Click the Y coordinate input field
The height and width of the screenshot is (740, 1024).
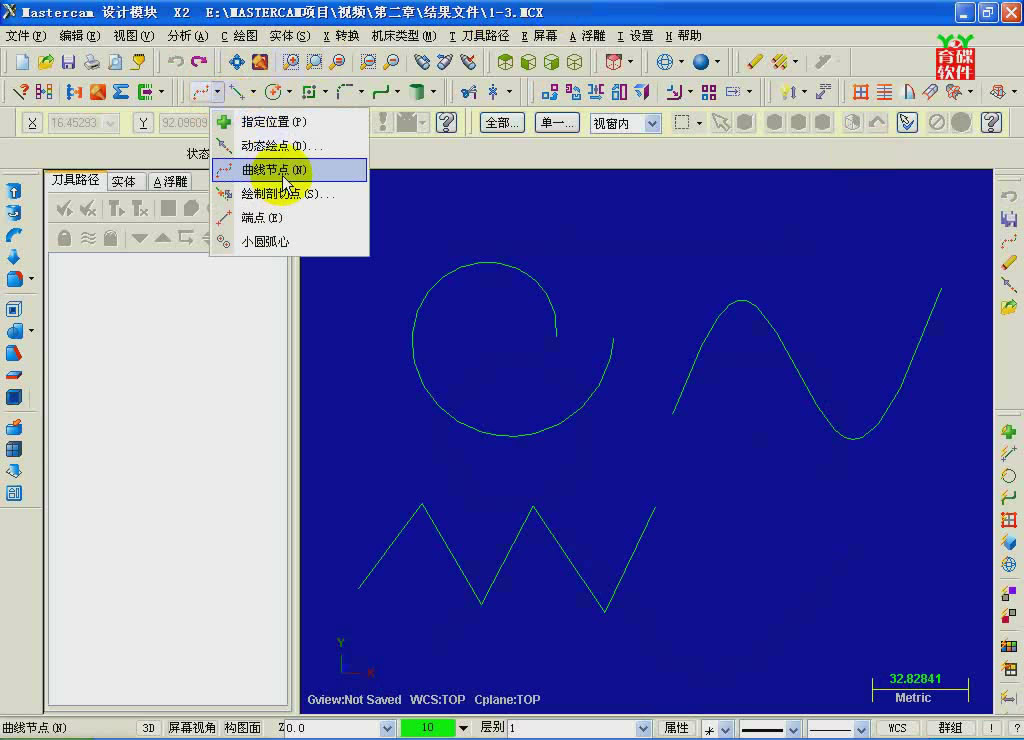[184, 123]
